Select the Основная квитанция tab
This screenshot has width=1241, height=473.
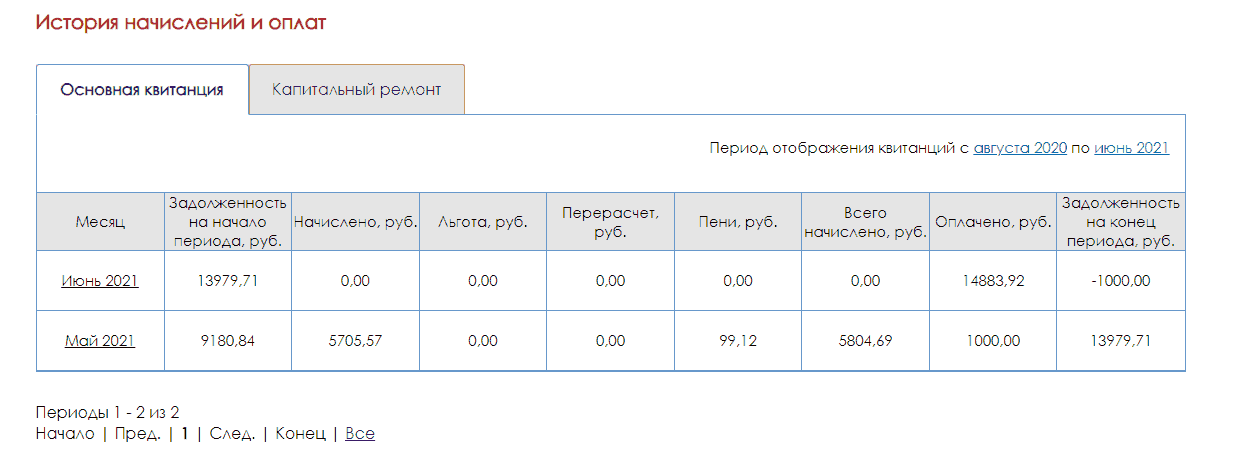click(142, 90)
